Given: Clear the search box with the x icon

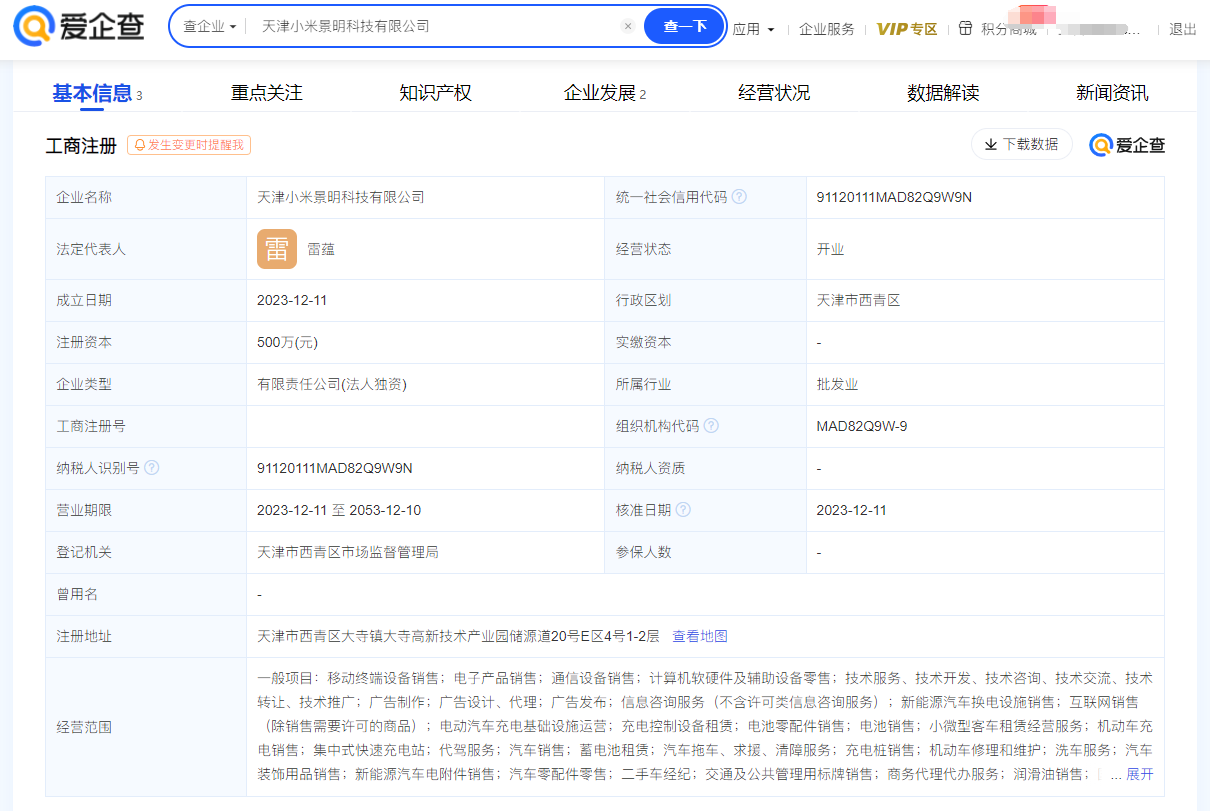Looking at the screenshot, I should [x=628, y=26].
